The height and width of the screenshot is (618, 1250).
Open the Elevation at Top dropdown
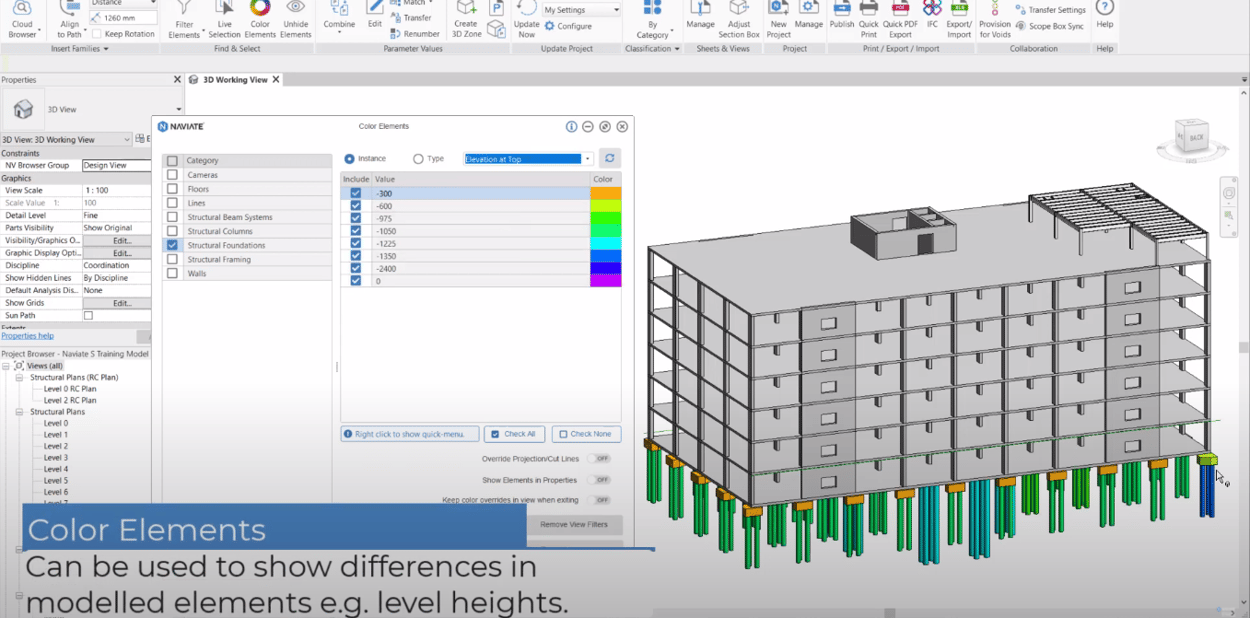pos(527,159)
